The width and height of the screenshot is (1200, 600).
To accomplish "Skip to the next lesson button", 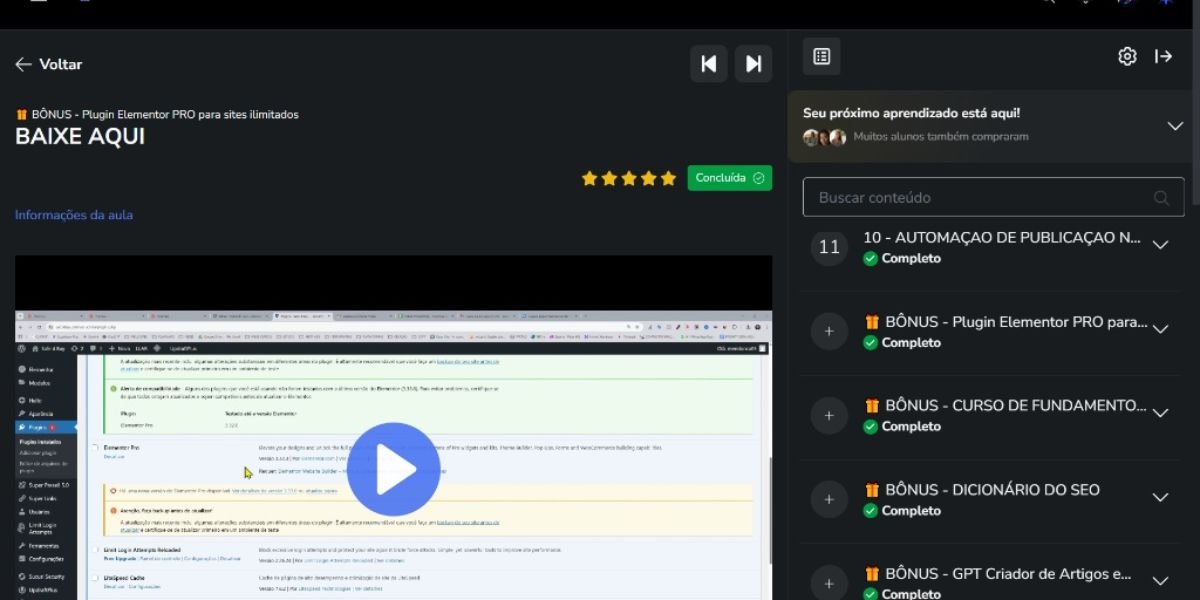I will pos(753,64).
